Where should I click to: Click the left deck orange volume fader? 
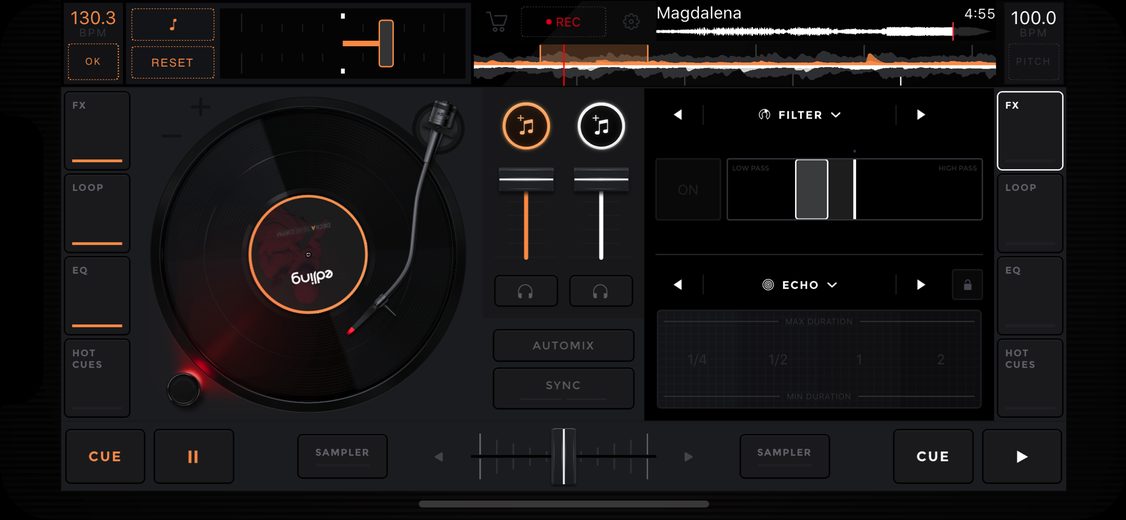[x=526, y=179]
